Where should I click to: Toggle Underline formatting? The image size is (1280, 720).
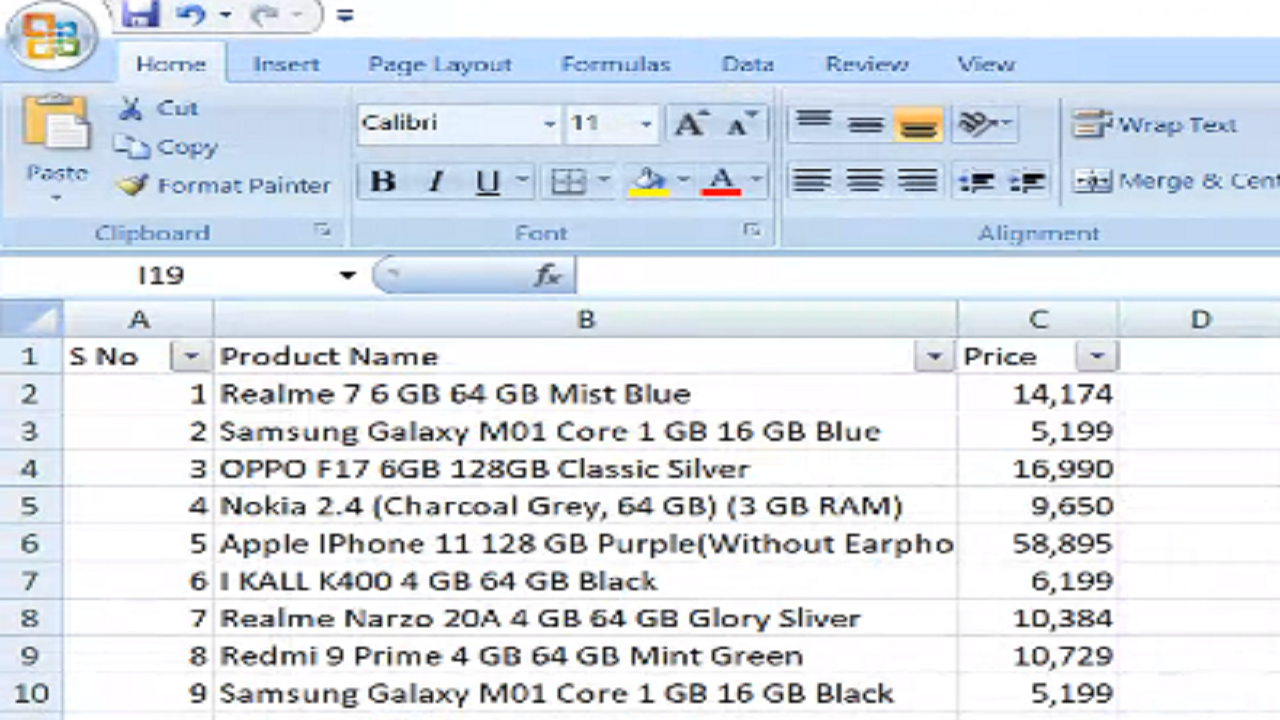(x=487, y=182)
